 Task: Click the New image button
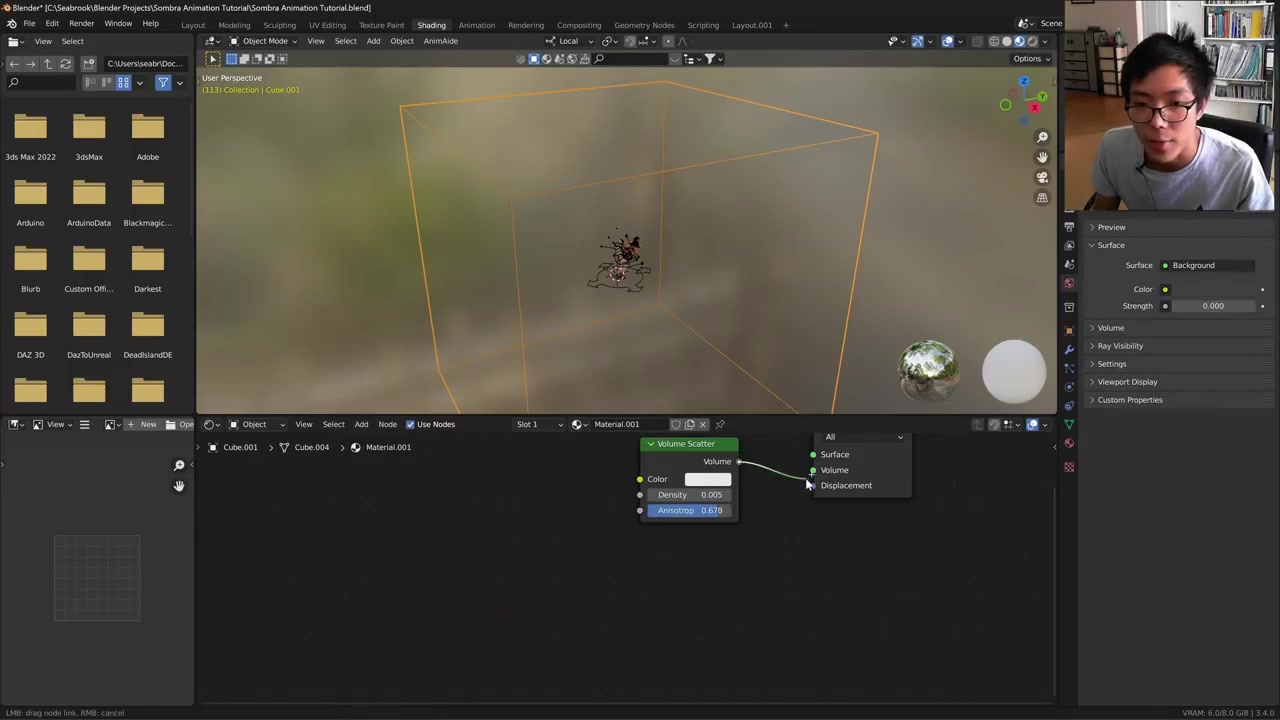[141, 424]
